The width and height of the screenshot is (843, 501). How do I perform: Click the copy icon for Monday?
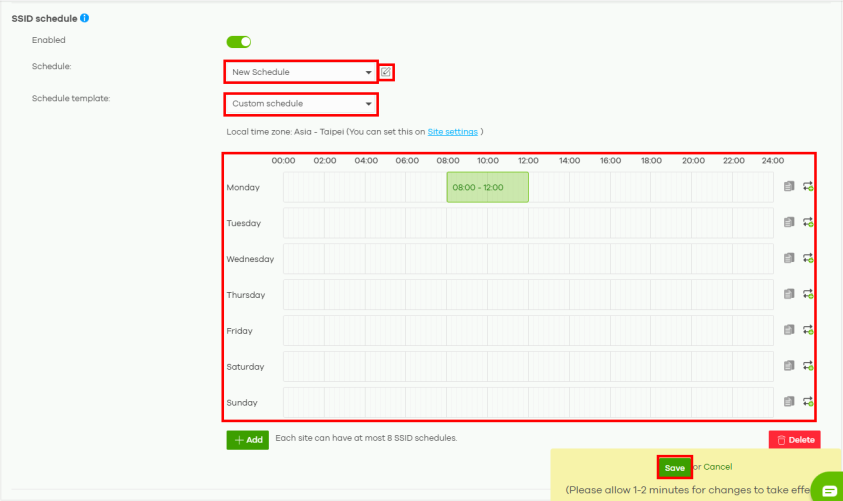click(x=789, y=187)
